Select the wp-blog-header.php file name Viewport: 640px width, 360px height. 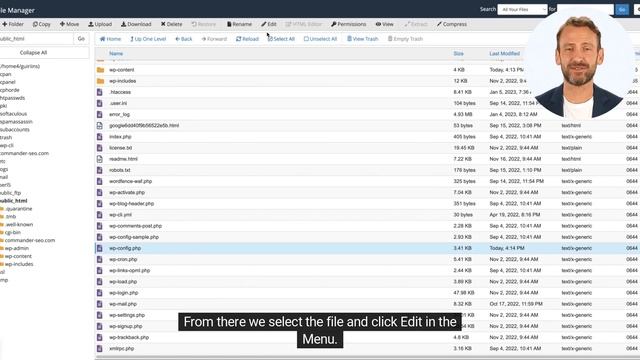coord(131,204)
